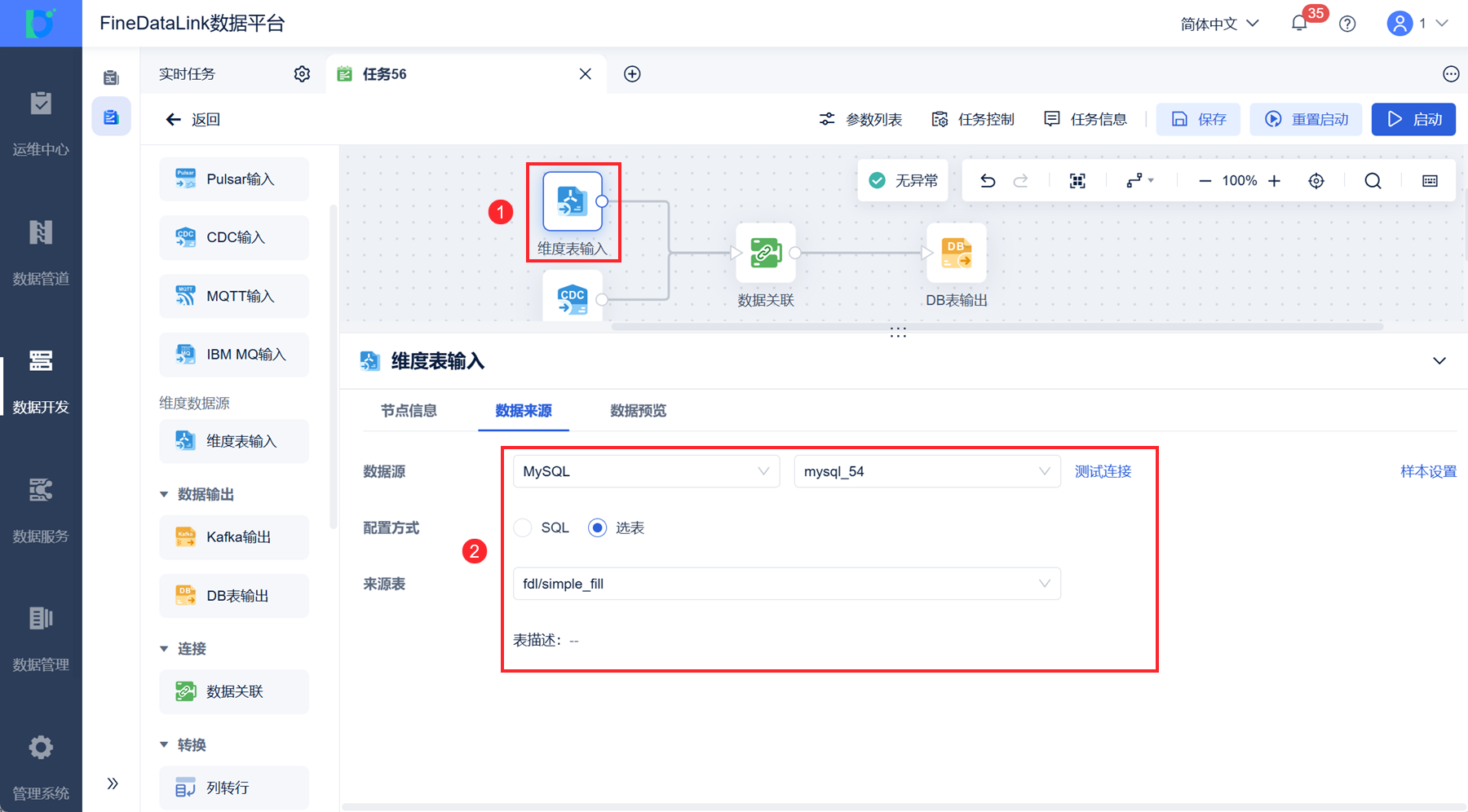The height and width of the screenshot is (812, 1468).
Task: Open keyboard shortcuts icon
Action: coord(1430,181)
